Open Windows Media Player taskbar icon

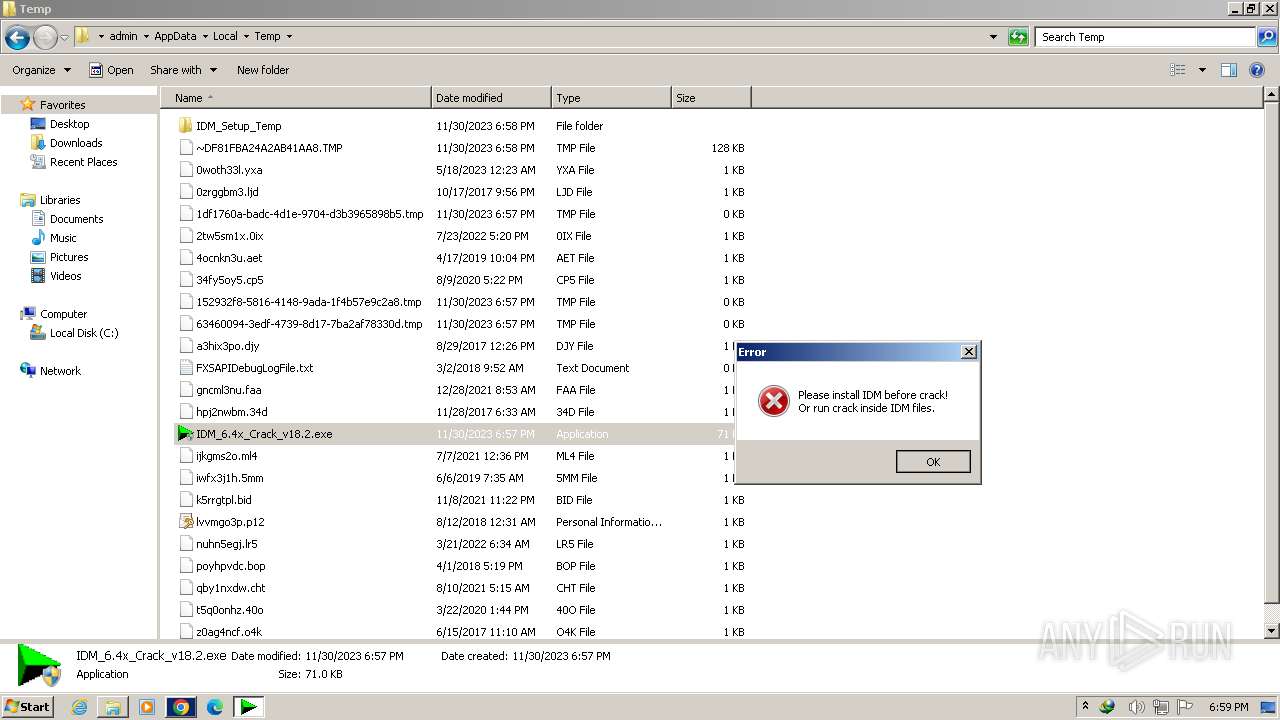(147, 707)
